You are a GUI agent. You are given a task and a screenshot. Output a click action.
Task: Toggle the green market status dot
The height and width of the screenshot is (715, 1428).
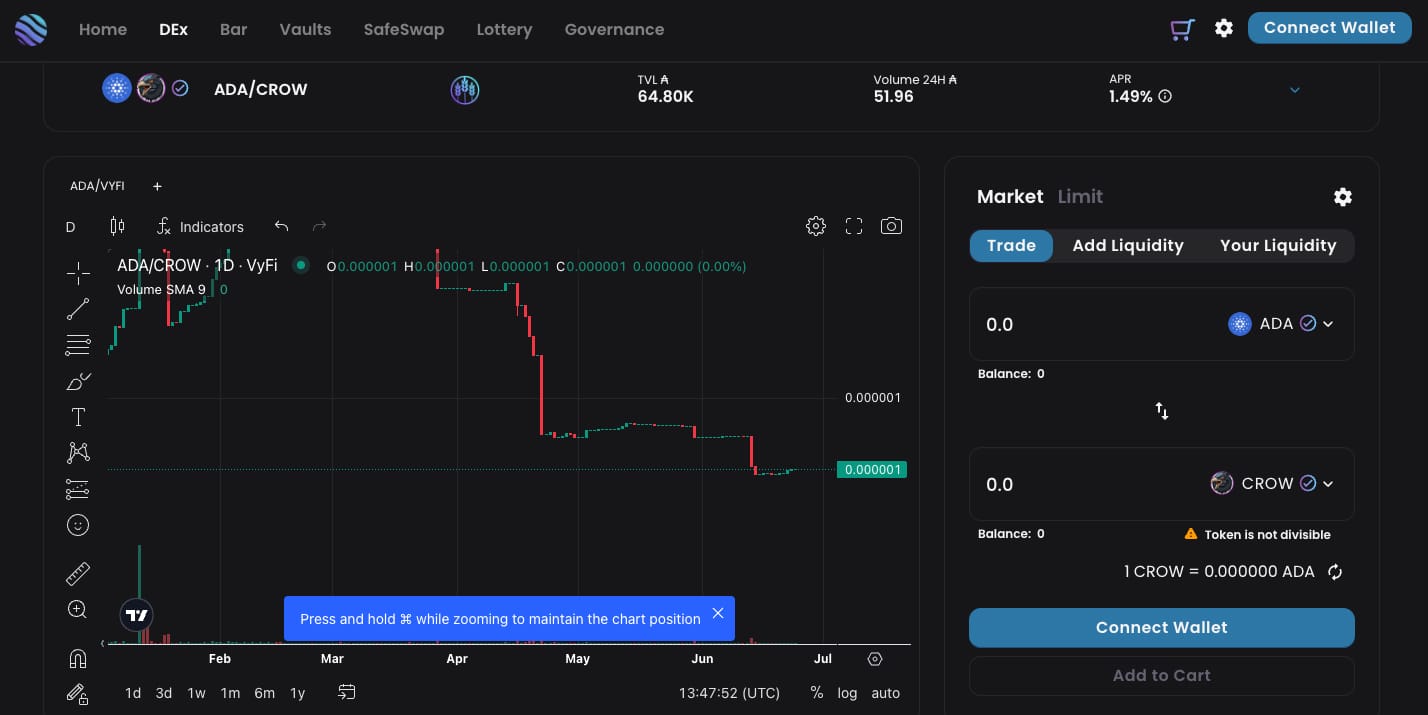pos(300,266)
